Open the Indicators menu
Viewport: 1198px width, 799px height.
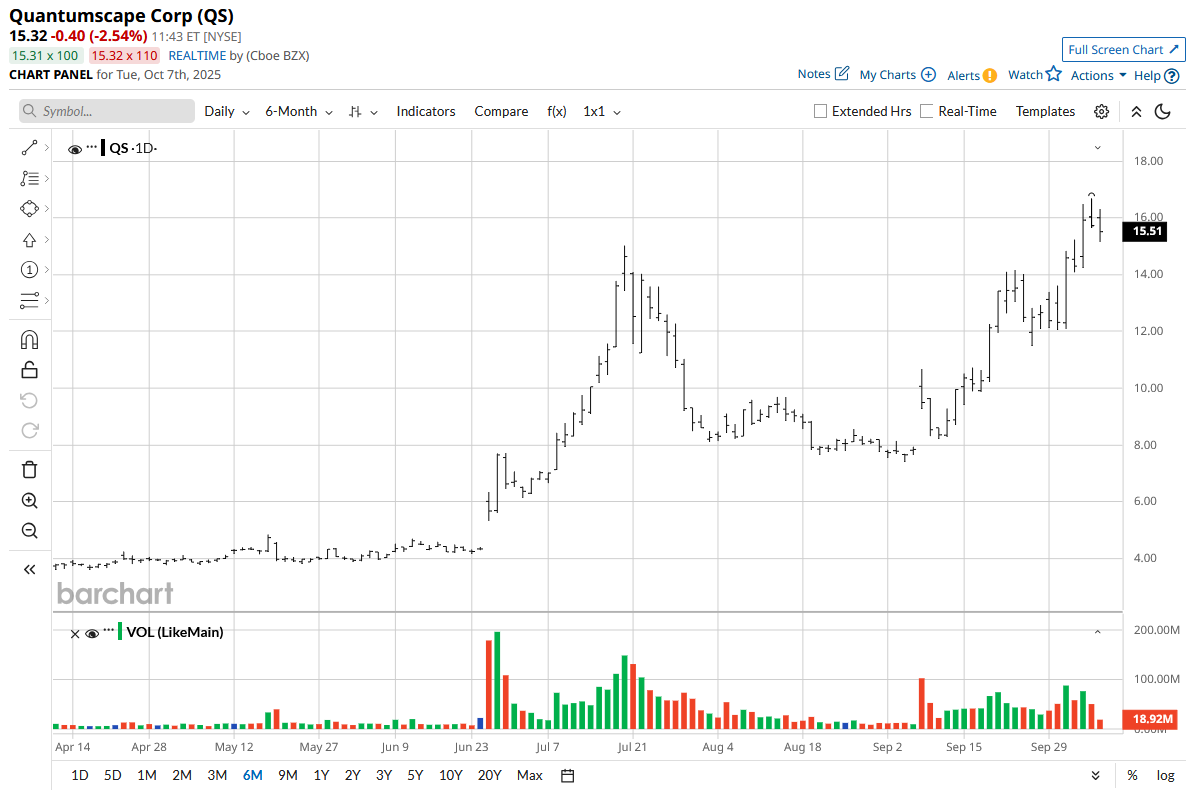(426, 112)
